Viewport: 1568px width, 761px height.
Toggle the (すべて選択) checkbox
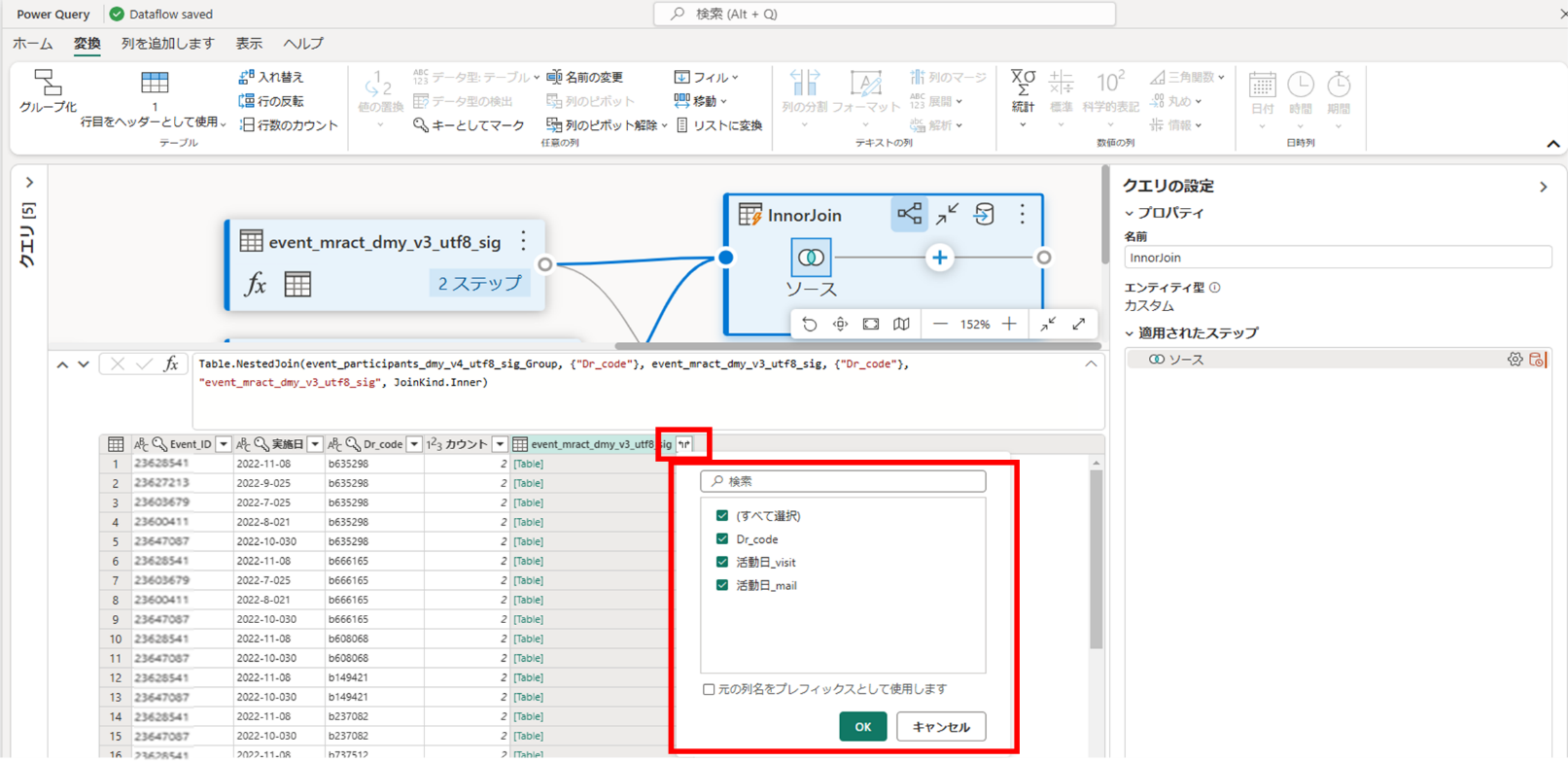click(722, 516)
